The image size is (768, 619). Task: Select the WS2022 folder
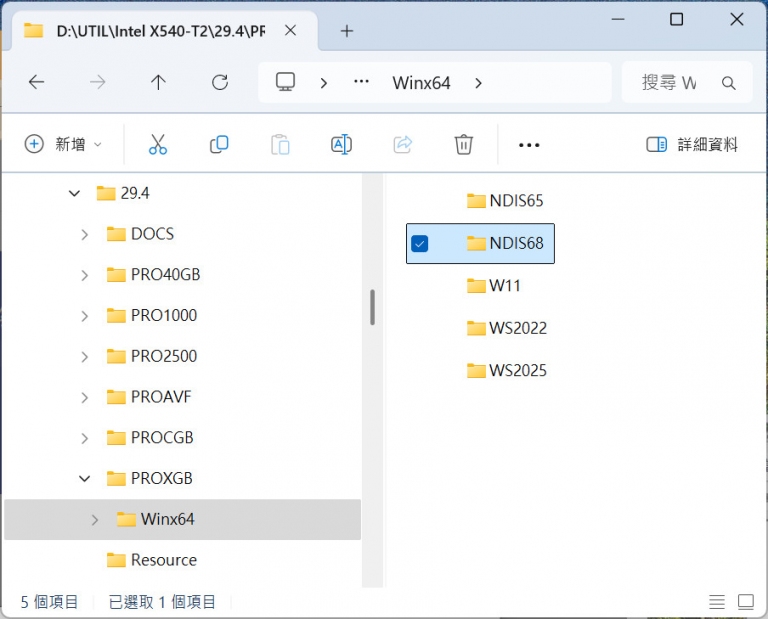coord(506,328)
